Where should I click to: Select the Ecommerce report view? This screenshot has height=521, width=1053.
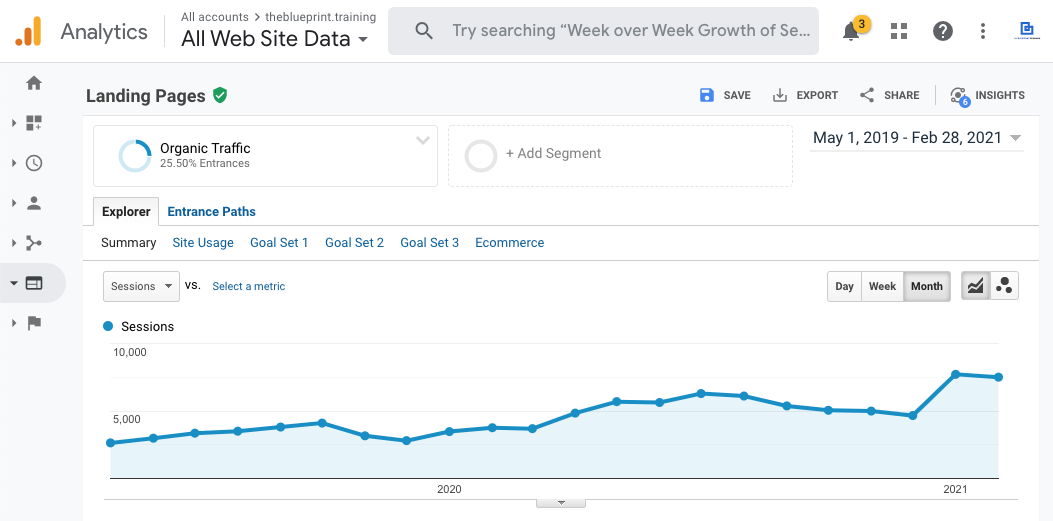point(509,243)
